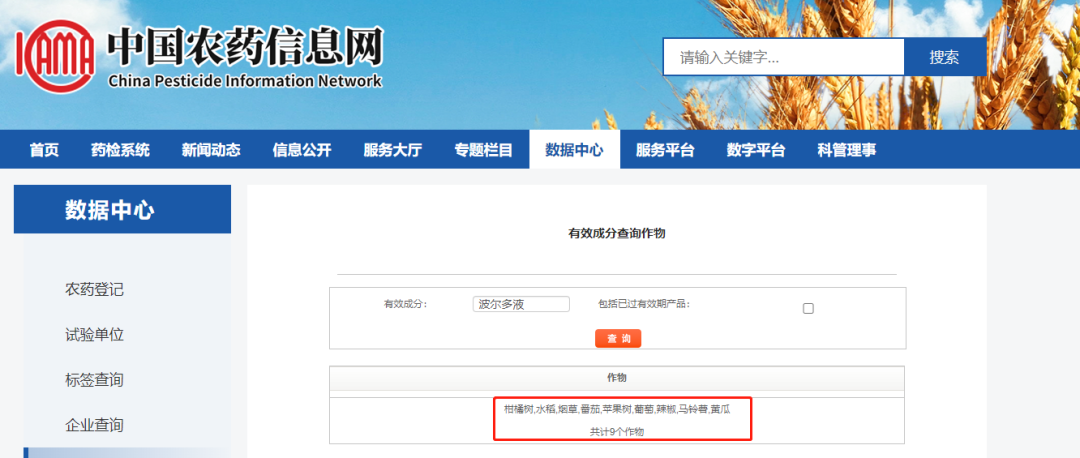Click the orange 查询 button

pyautogui.click(x=618, y=339)
